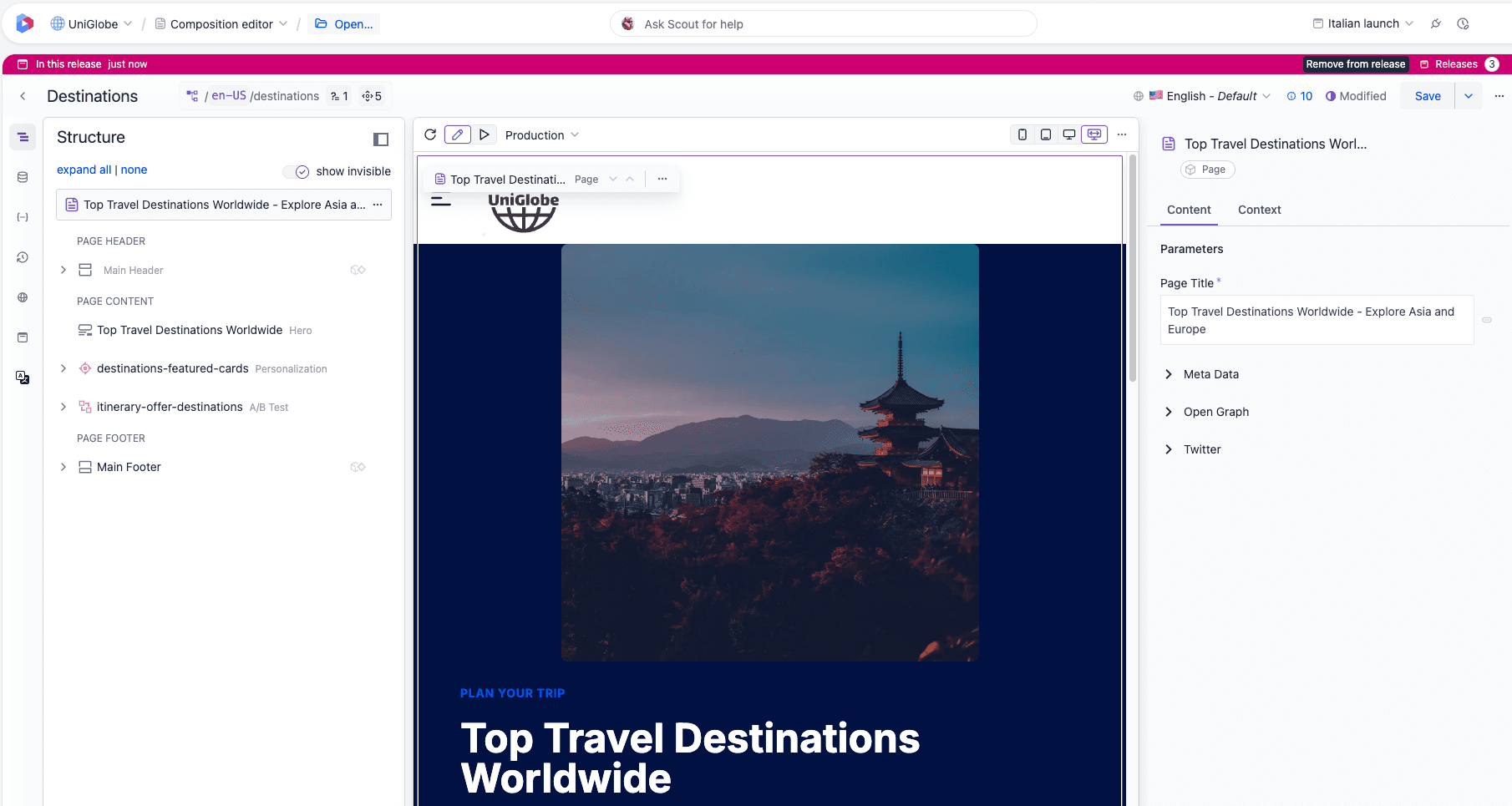Open the English - Default locale dropdown
This screenshot has width=1512, height=806.
1202,96
